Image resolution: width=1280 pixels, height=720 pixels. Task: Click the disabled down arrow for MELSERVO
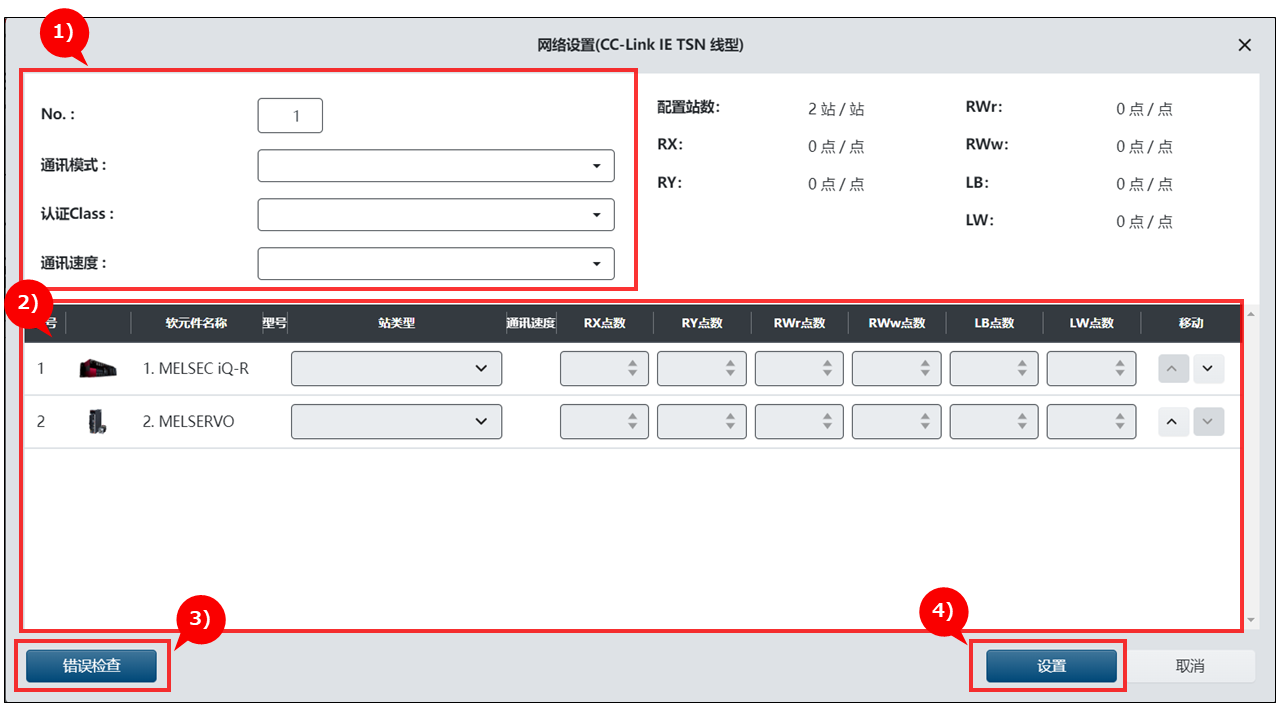[x=1208, y=422]
